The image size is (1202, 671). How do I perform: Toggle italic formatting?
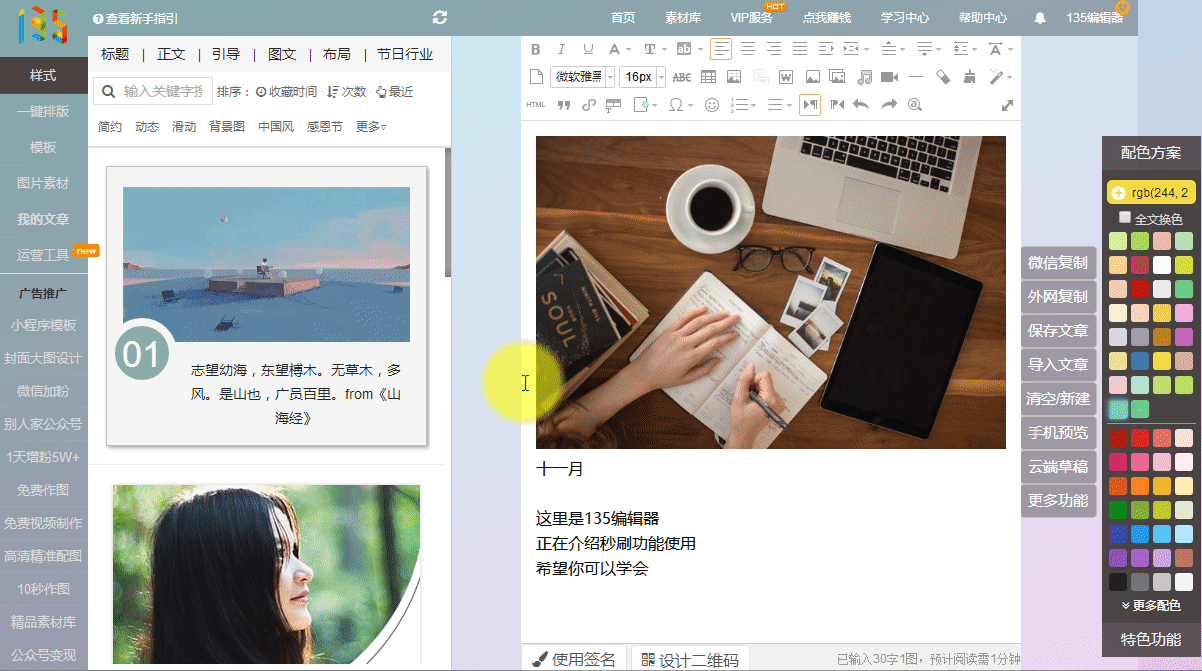561,49
